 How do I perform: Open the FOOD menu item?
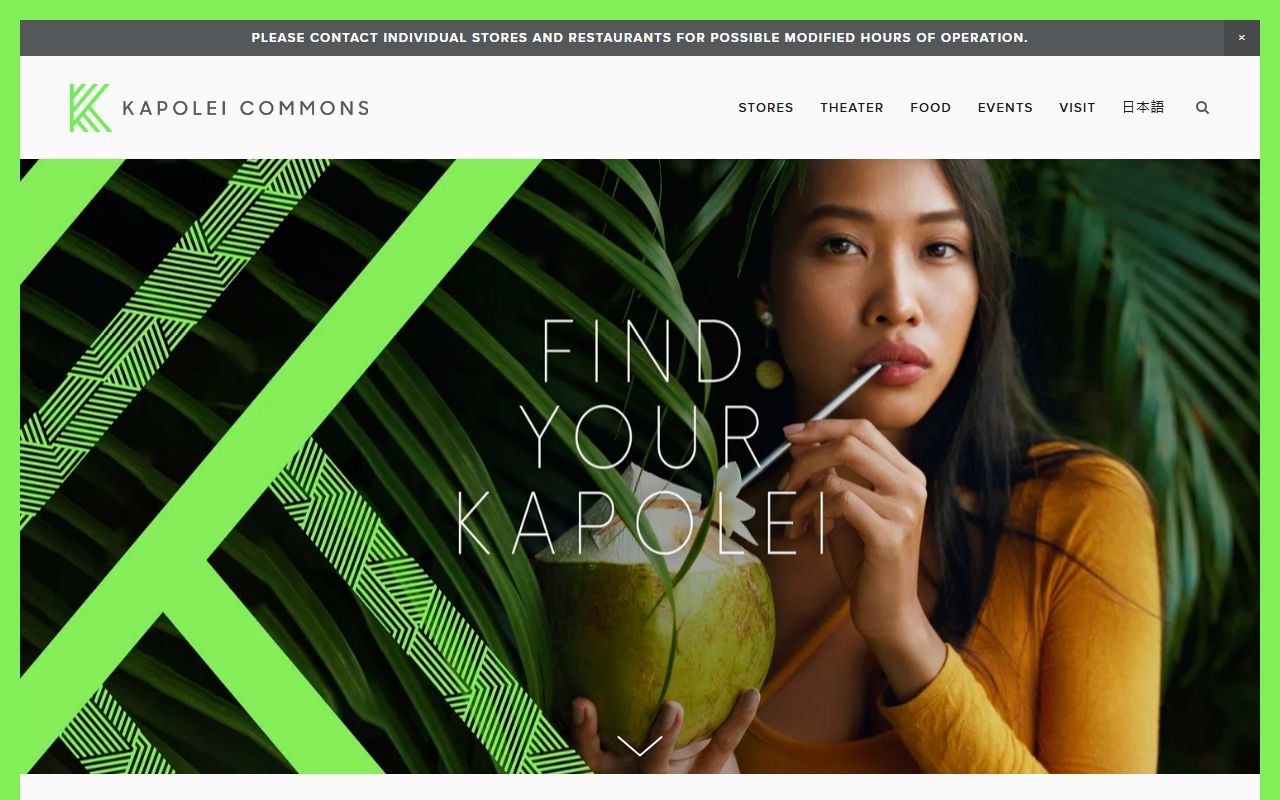point(930,108)
